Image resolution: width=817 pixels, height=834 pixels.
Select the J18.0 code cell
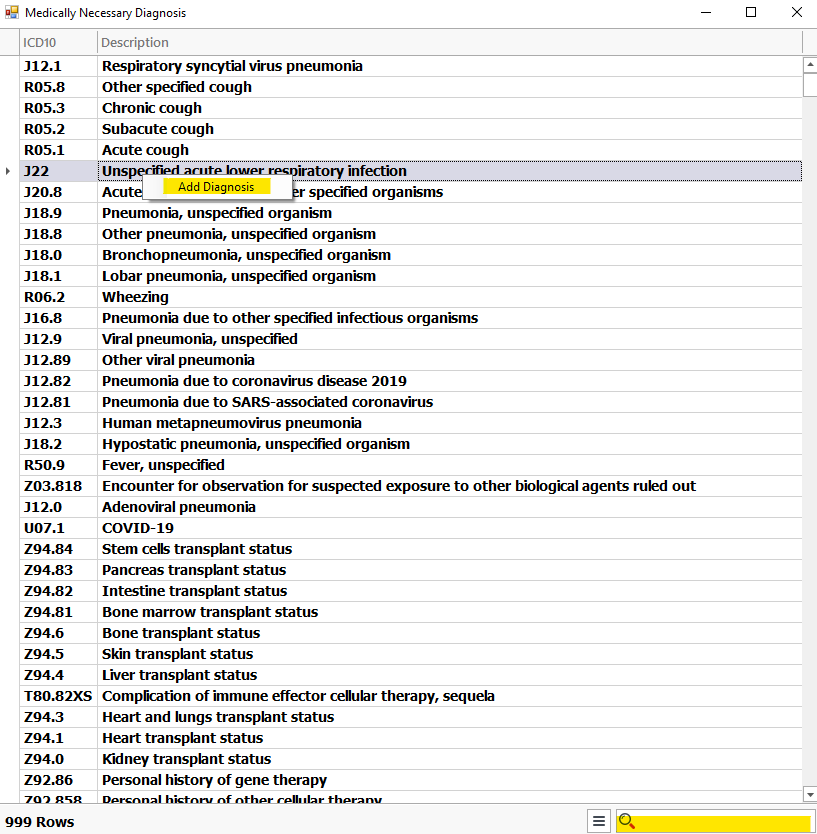(59, 255)
